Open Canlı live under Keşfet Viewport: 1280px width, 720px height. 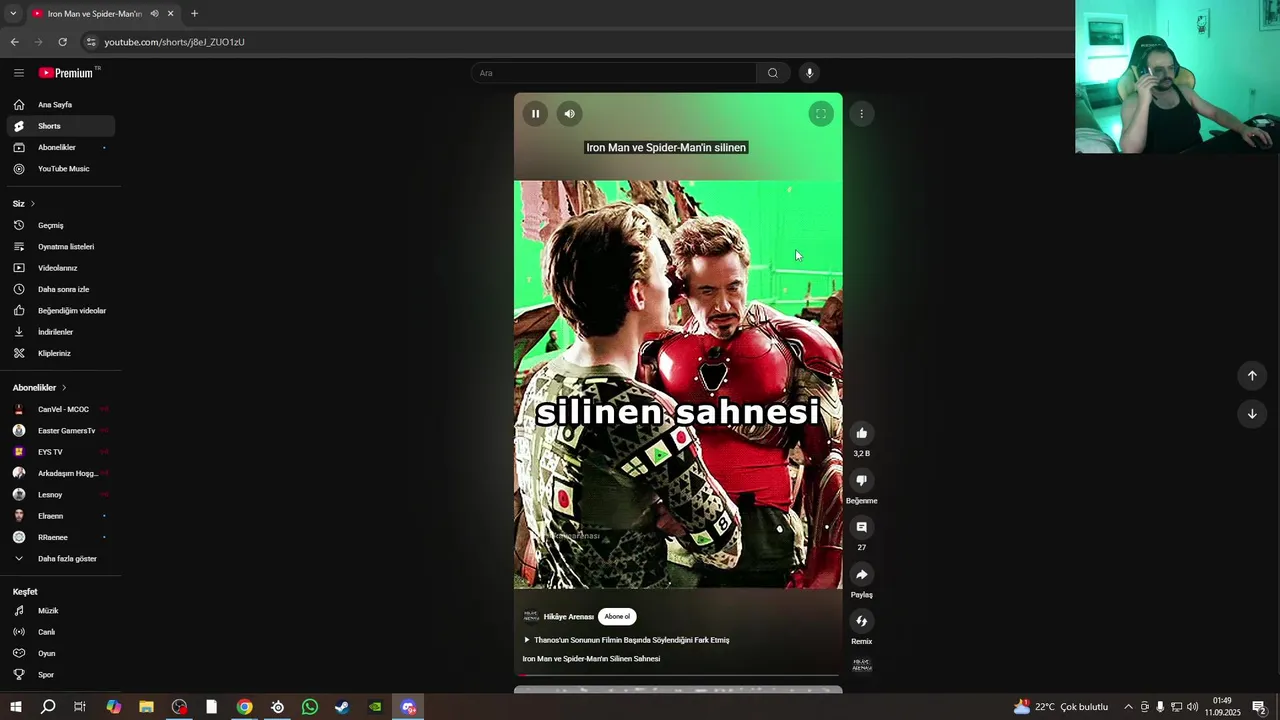point(60,632)
